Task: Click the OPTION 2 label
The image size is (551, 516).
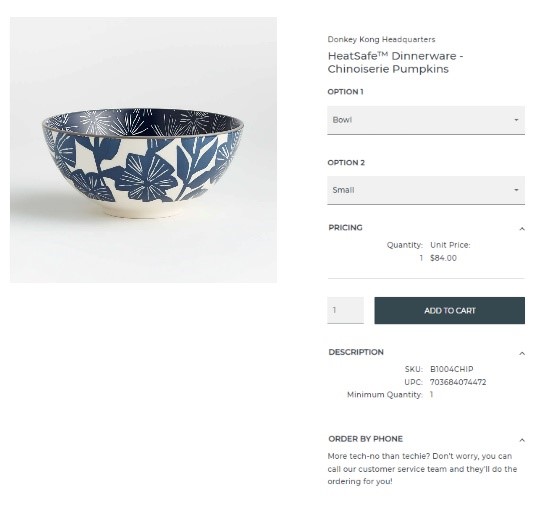Action: tap(346, 163)
